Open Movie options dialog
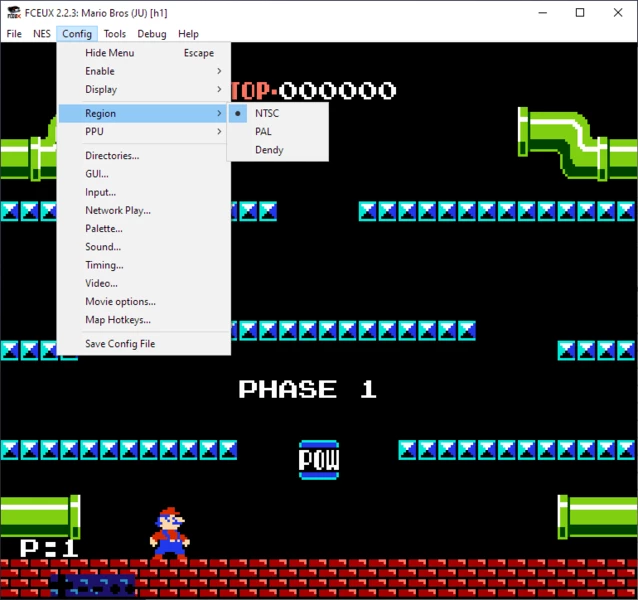Image resolution: width=638 pixels, height=600 pixels. [x=144, y=302]
